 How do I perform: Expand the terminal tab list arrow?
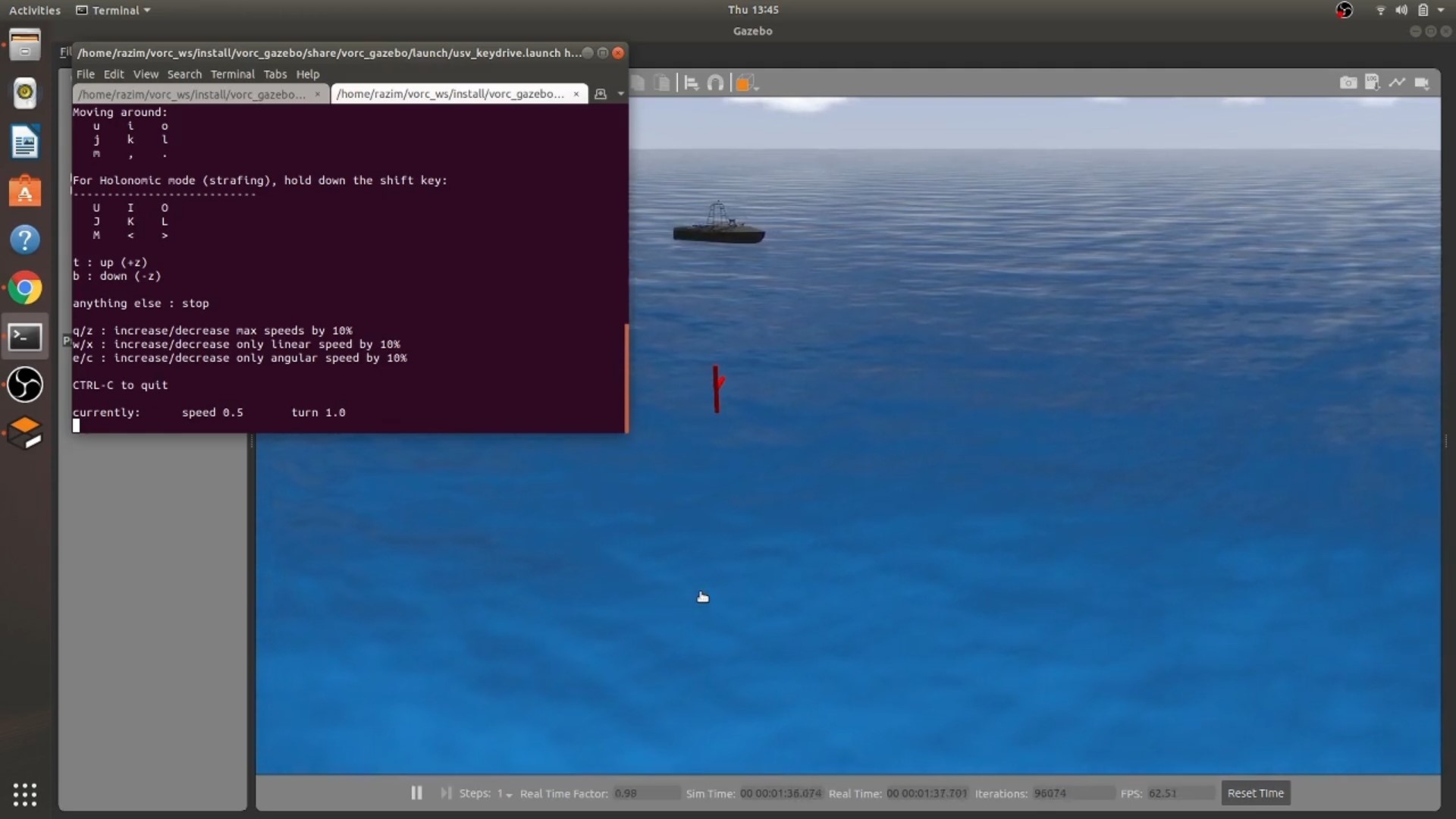620,94
